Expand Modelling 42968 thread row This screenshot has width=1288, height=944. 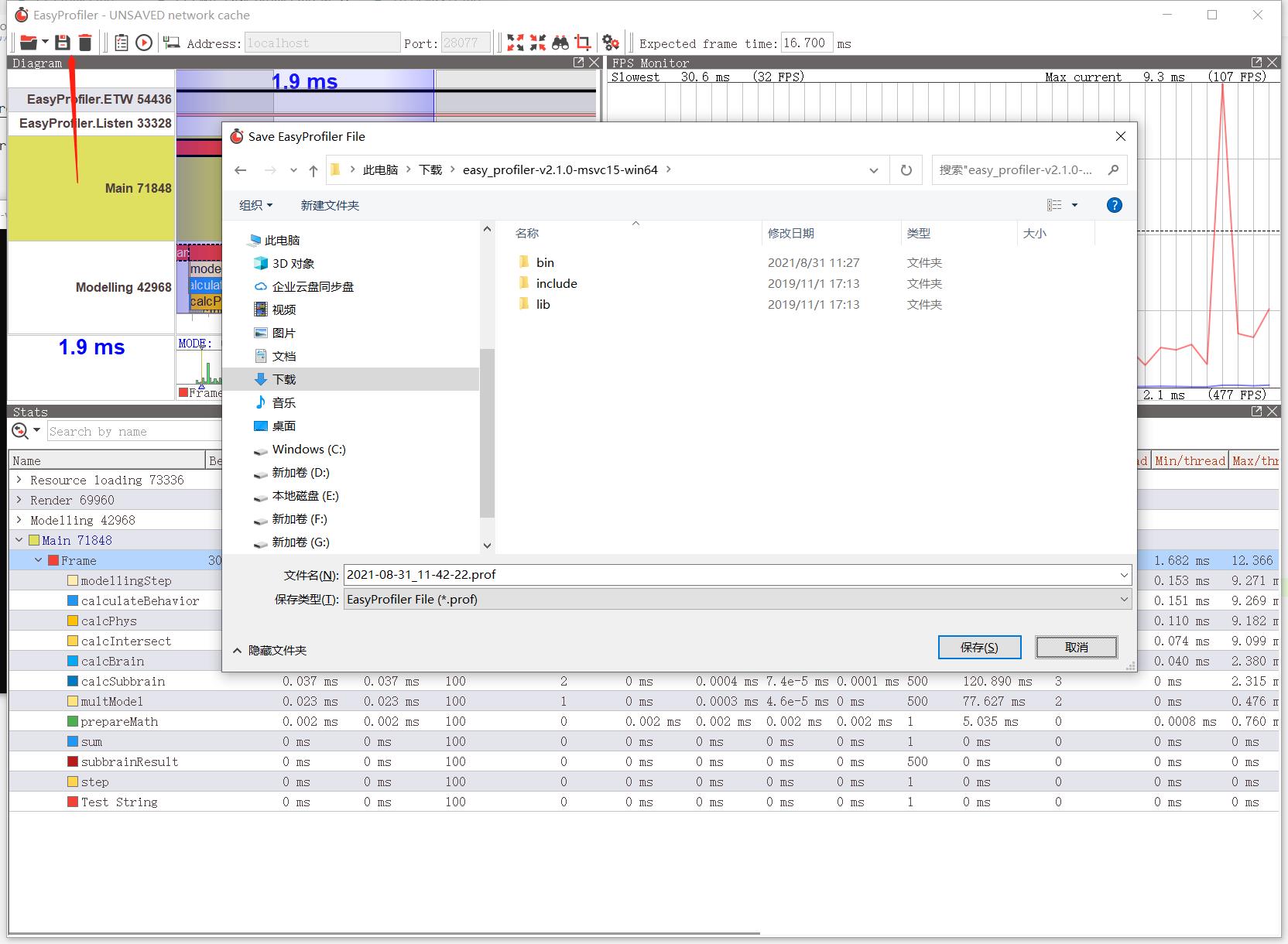click(x=19, y=520)
